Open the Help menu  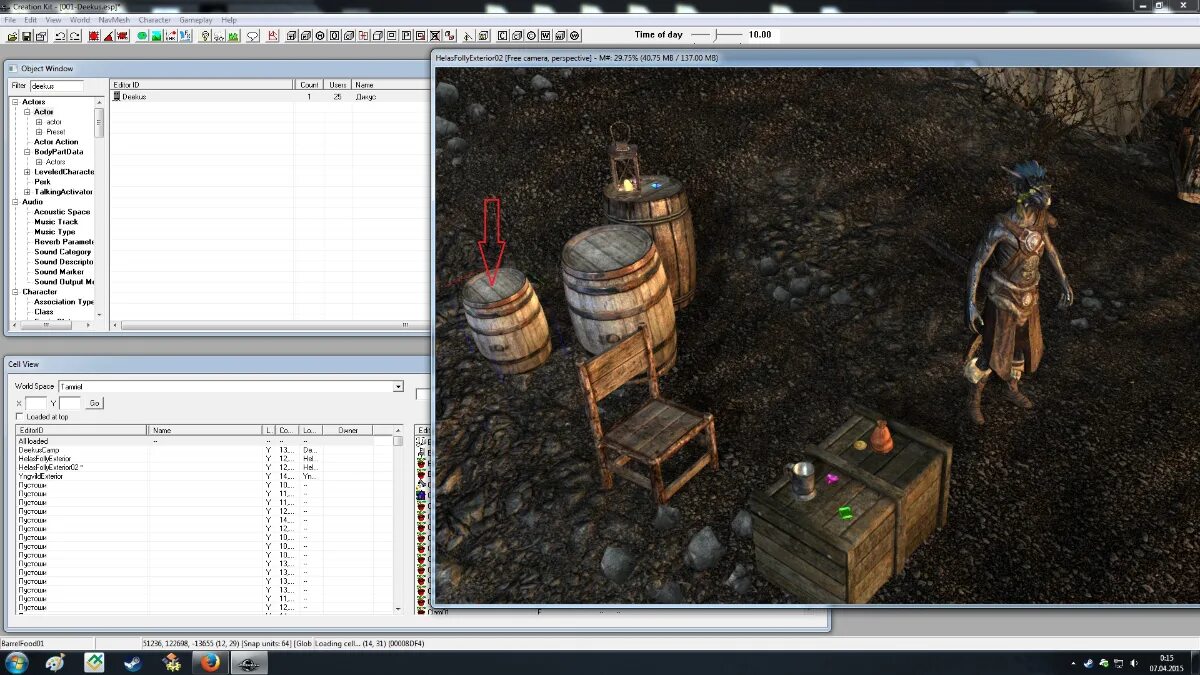(229, 20)
